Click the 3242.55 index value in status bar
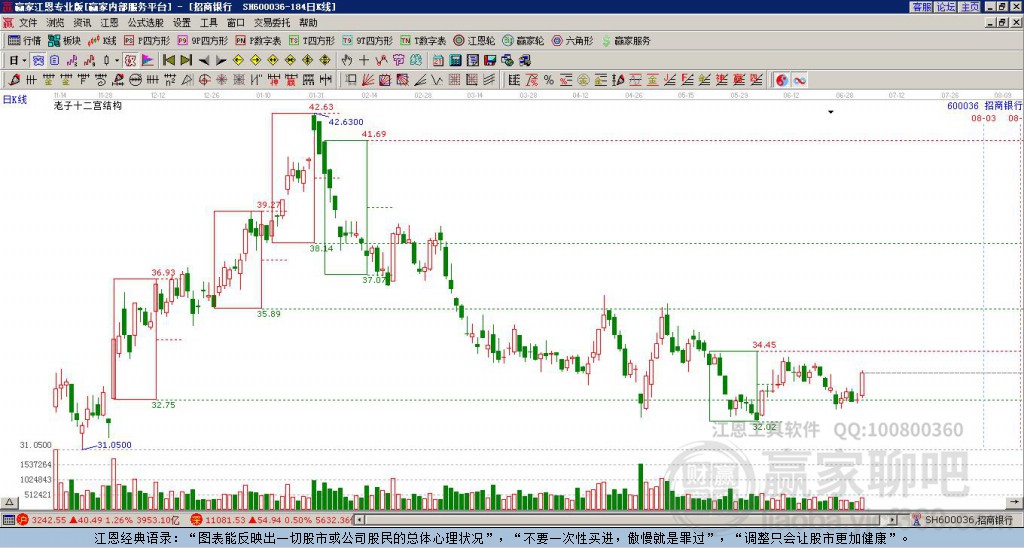1024x548 pixels. [x=50, y=520]
